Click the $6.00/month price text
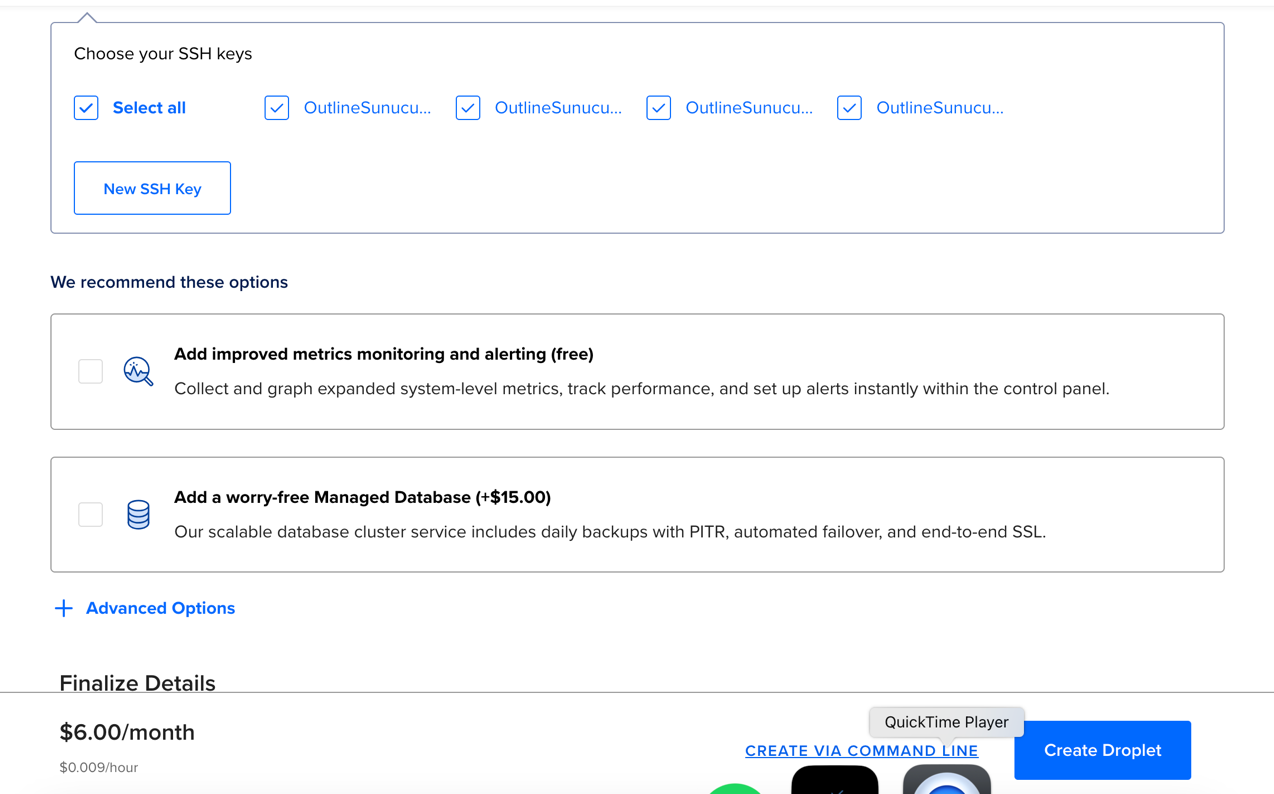 [127, 732]
